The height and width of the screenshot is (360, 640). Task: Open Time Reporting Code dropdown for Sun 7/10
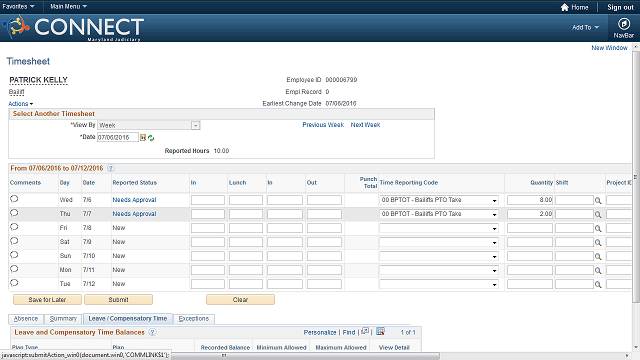coord(439,256)
